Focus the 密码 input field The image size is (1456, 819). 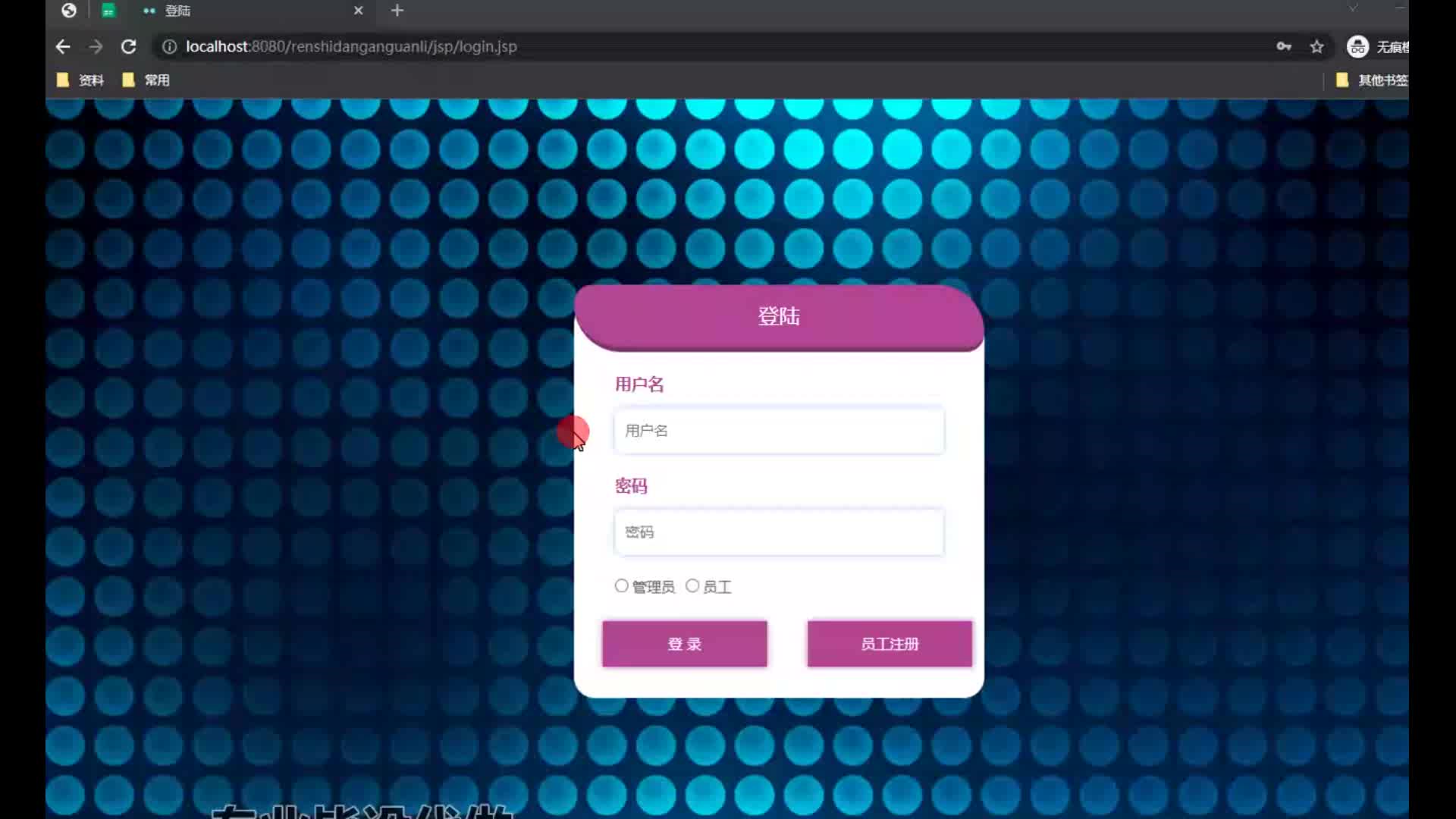coord(779,532)
